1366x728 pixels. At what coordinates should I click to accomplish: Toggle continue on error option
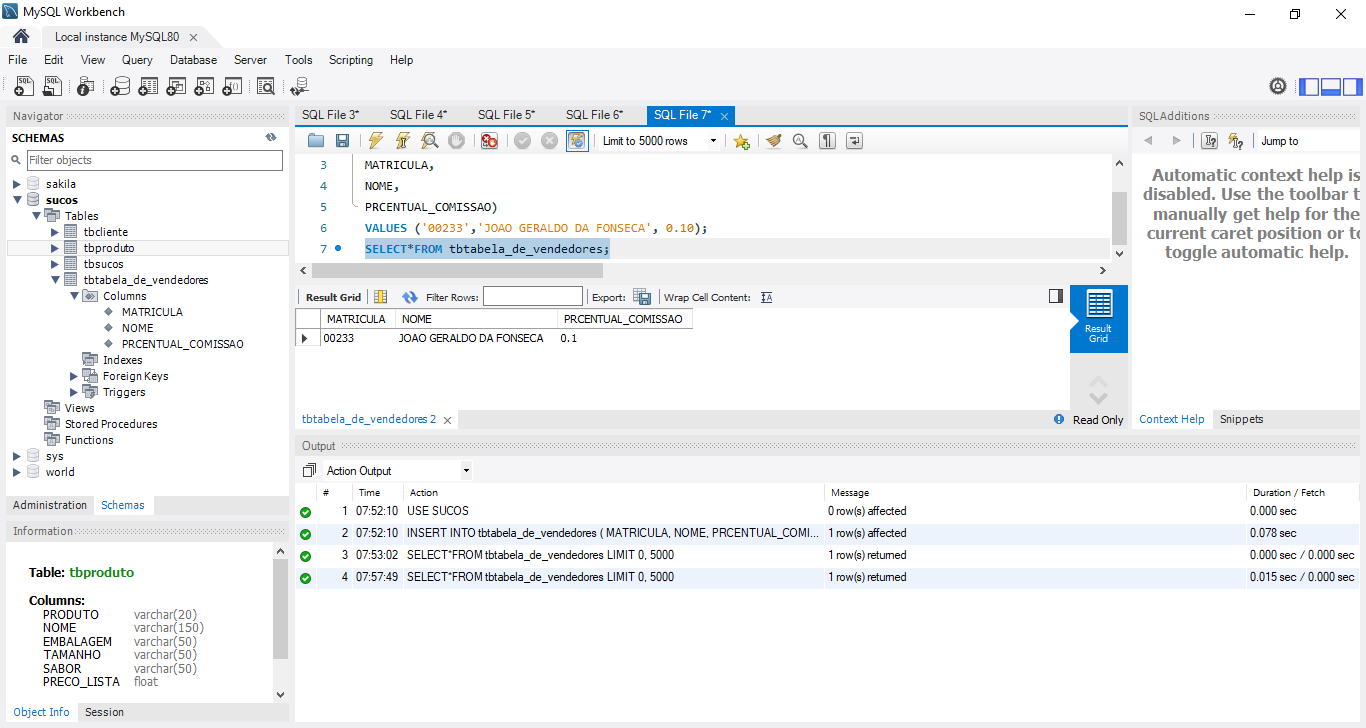tap(489, 141)
